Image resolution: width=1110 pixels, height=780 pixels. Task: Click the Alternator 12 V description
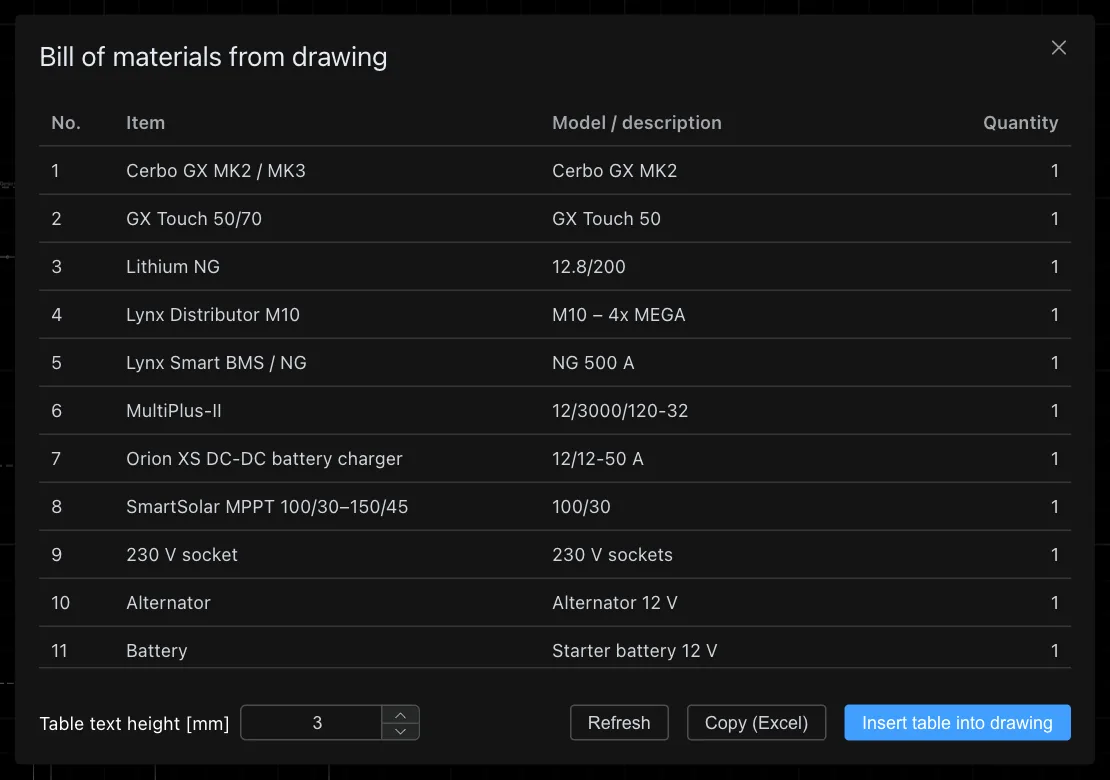[614, 603]
